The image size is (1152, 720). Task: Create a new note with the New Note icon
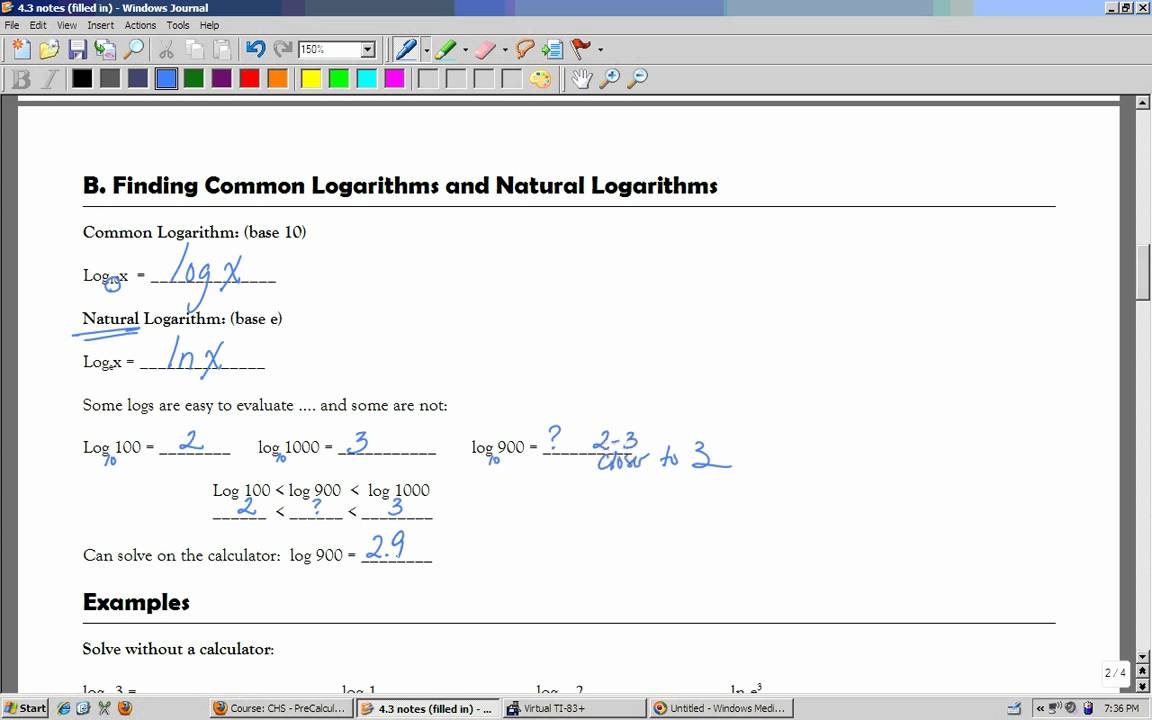[21, 49]
